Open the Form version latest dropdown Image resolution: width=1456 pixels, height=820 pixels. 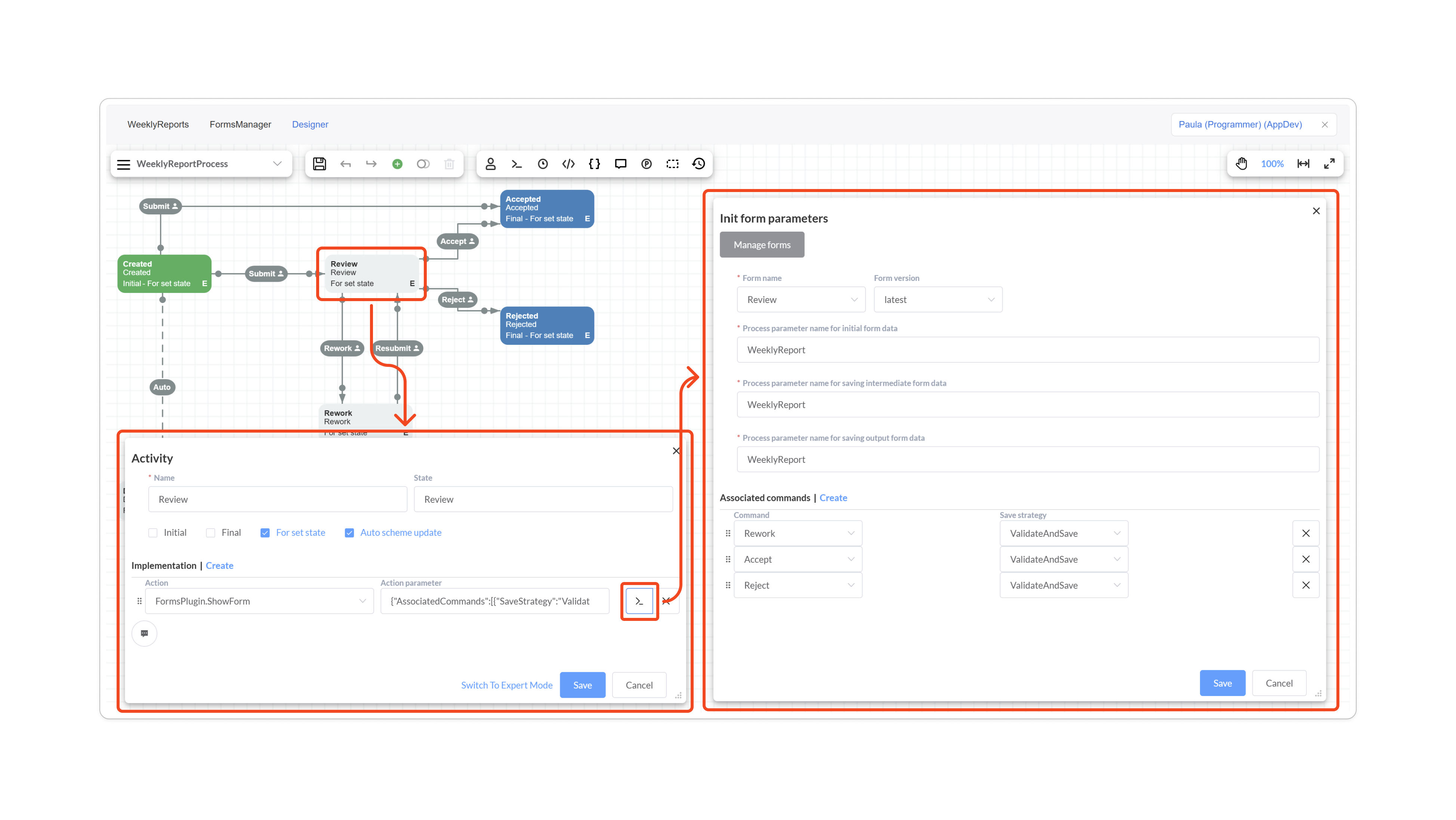pyautogui.click(x=938, y=300)
